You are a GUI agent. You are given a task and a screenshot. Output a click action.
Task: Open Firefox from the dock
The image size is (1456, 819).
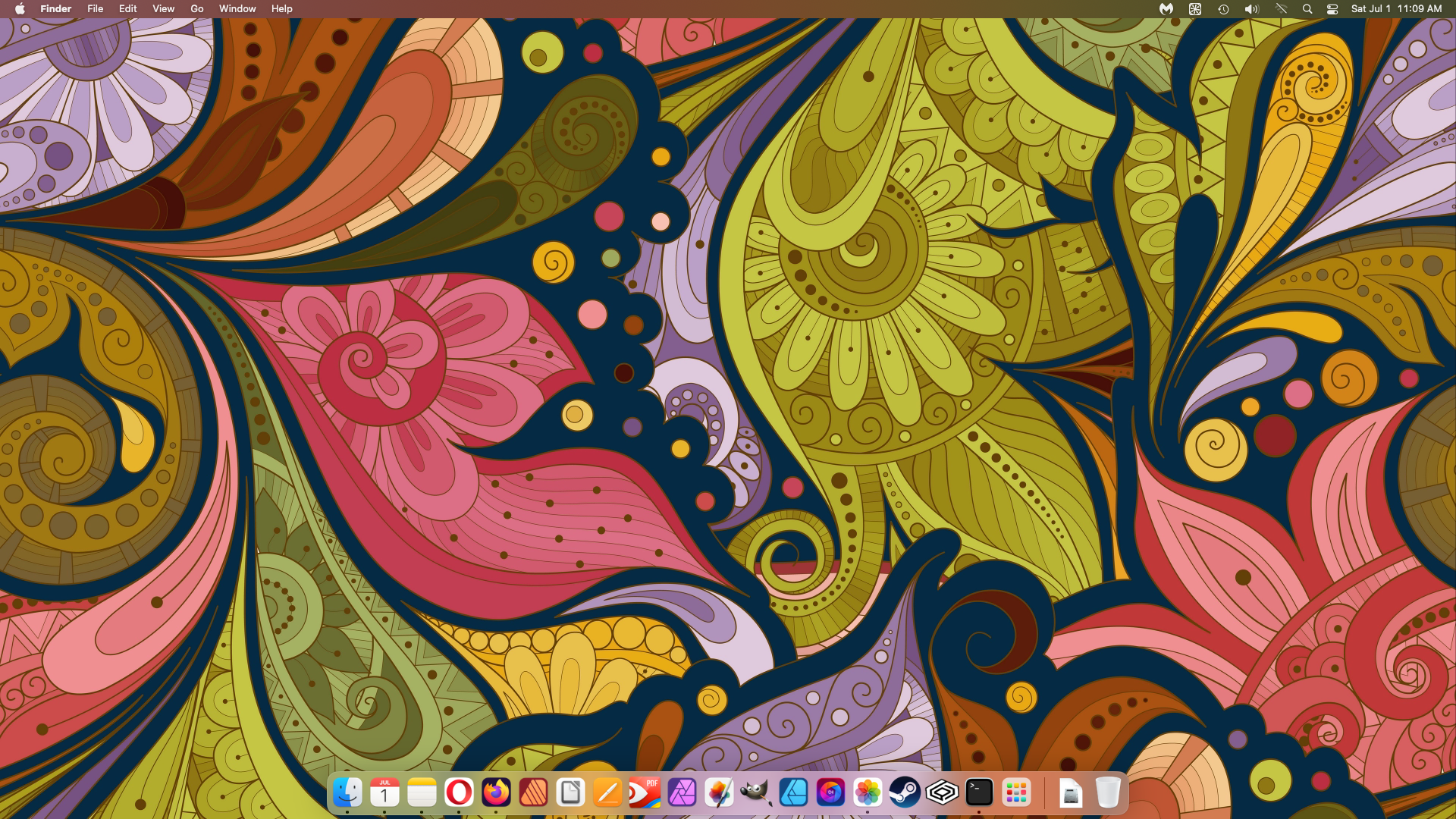tap(496, 793)
